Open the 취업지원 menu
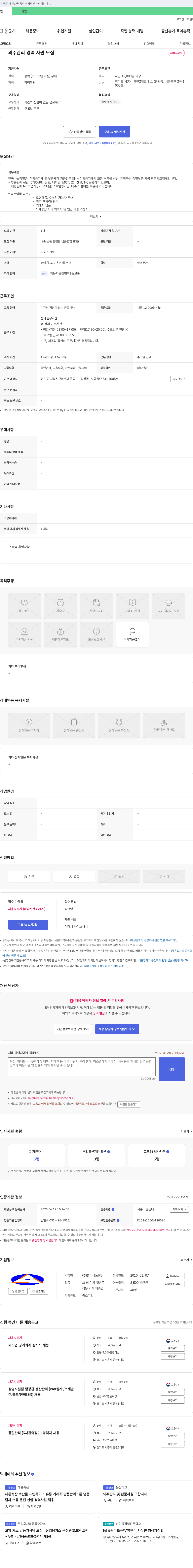Viewport: 193px width, 1568px height. [x=64, y=31]
